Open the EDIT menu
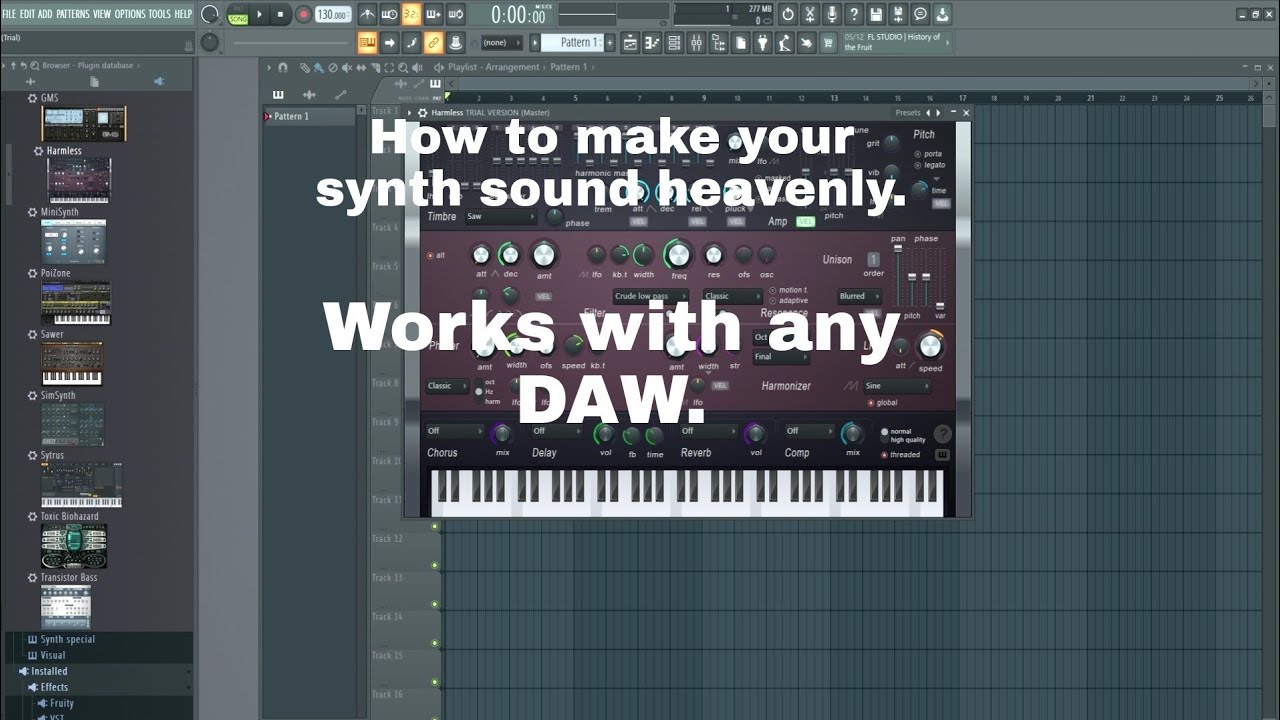Image resolution: width=1280 pixels, height=720 pixels. click(x=27, y=14)
